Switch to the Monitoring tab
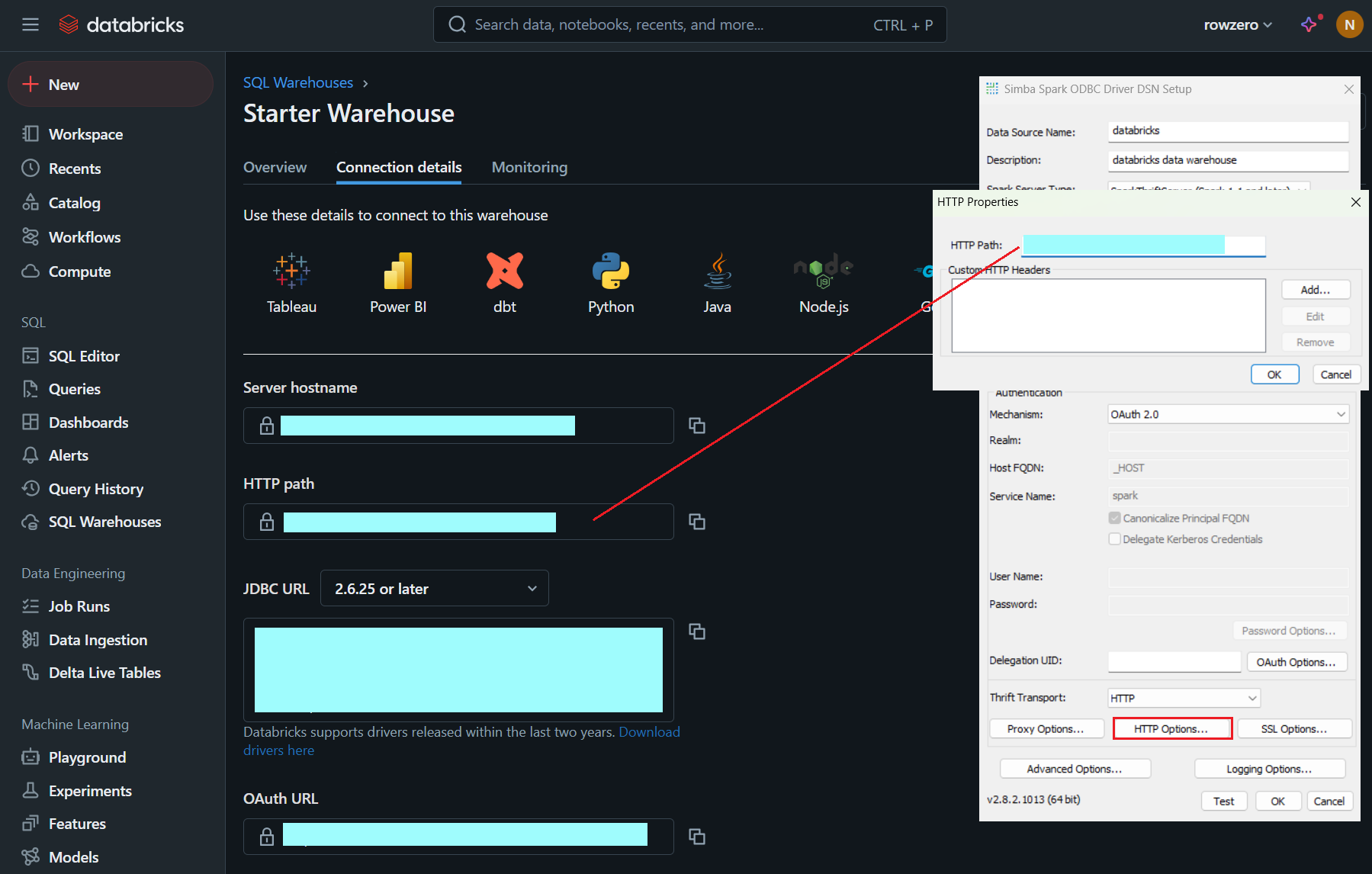Image resolution: width=1372 pixels, height=874 pixels. tap(529, 167)
